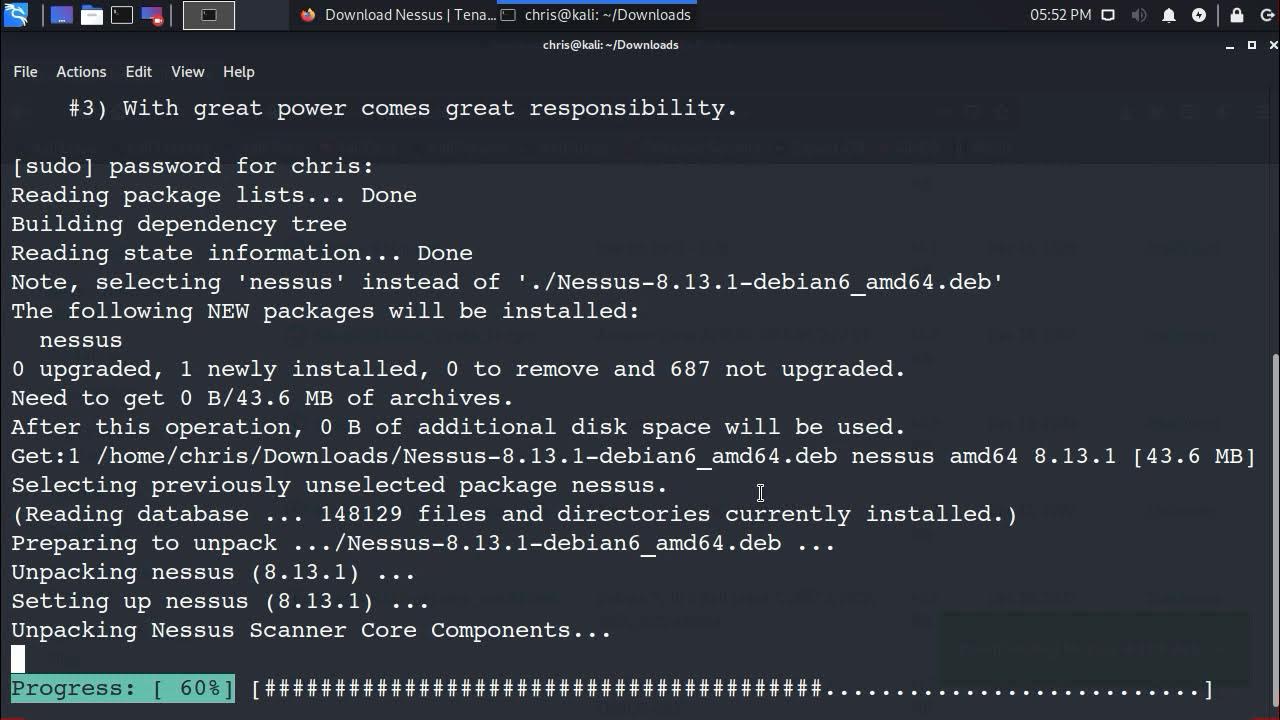
Task: Open the power manager lightning icon
Action: [x=1198, y=15]
